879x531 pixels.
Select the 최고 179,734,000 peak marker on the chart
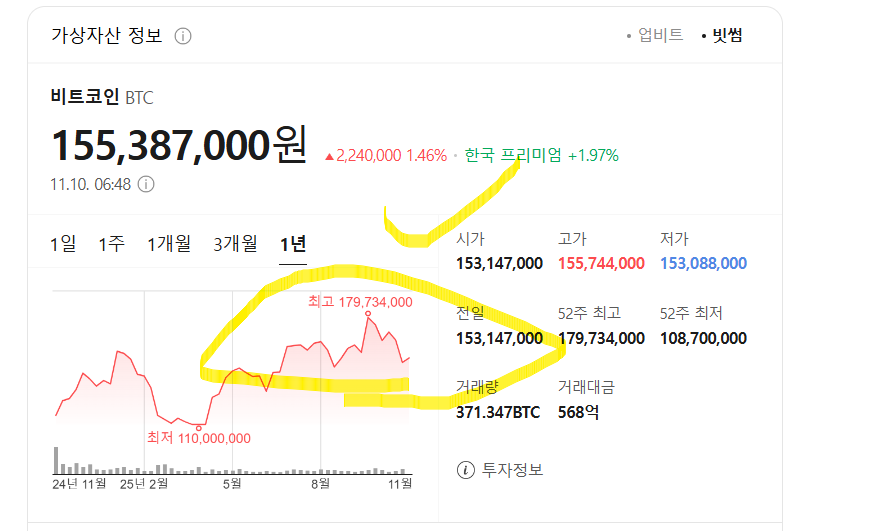(x=368, y=314)
